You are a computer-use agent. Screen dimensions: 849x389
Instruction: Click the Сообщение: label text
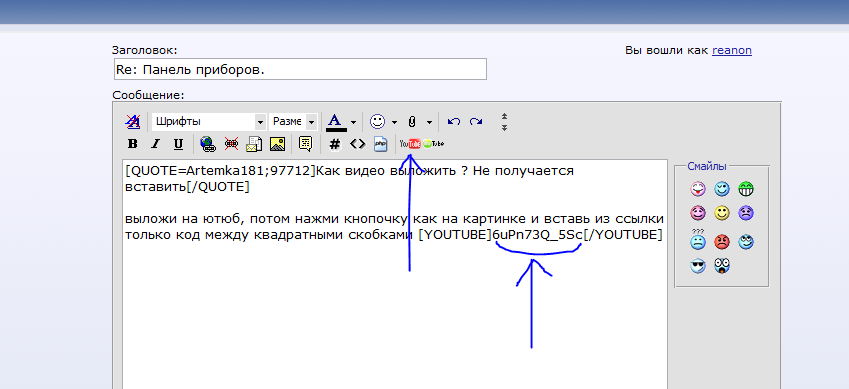[x=148, y=95]
